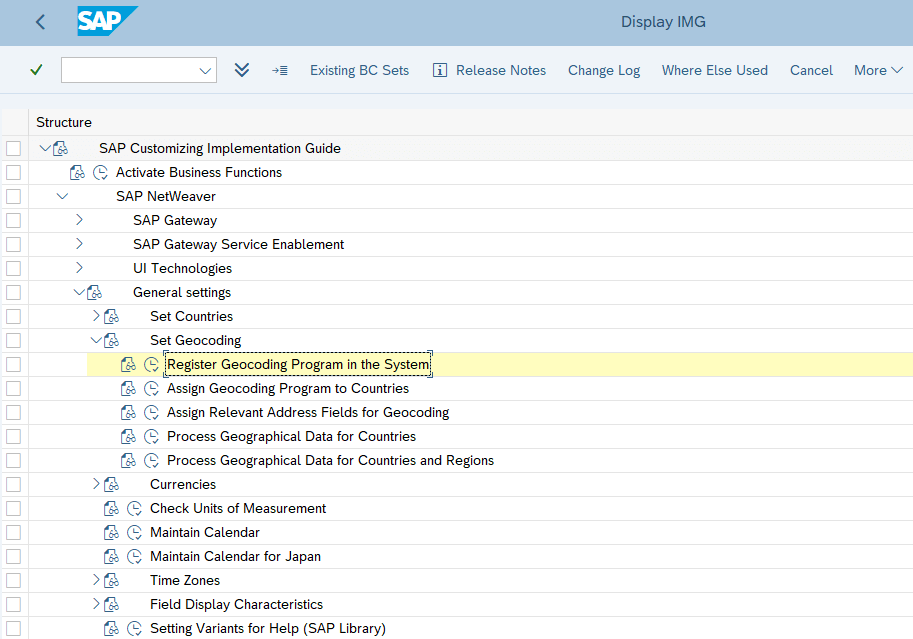
Task: Click Existing BC Sets in toolbar
Action: 359,70
